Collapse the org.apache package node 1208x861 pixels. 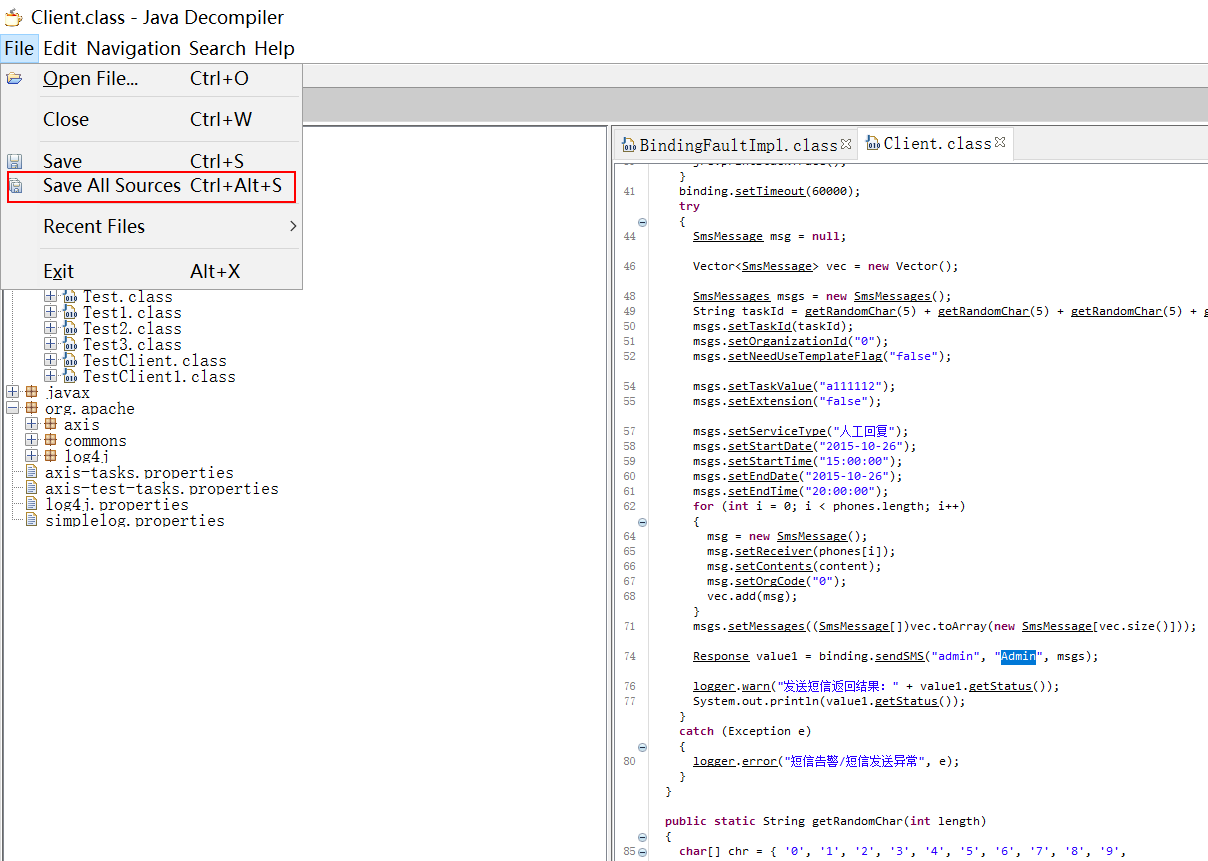(x=12, y=409)
